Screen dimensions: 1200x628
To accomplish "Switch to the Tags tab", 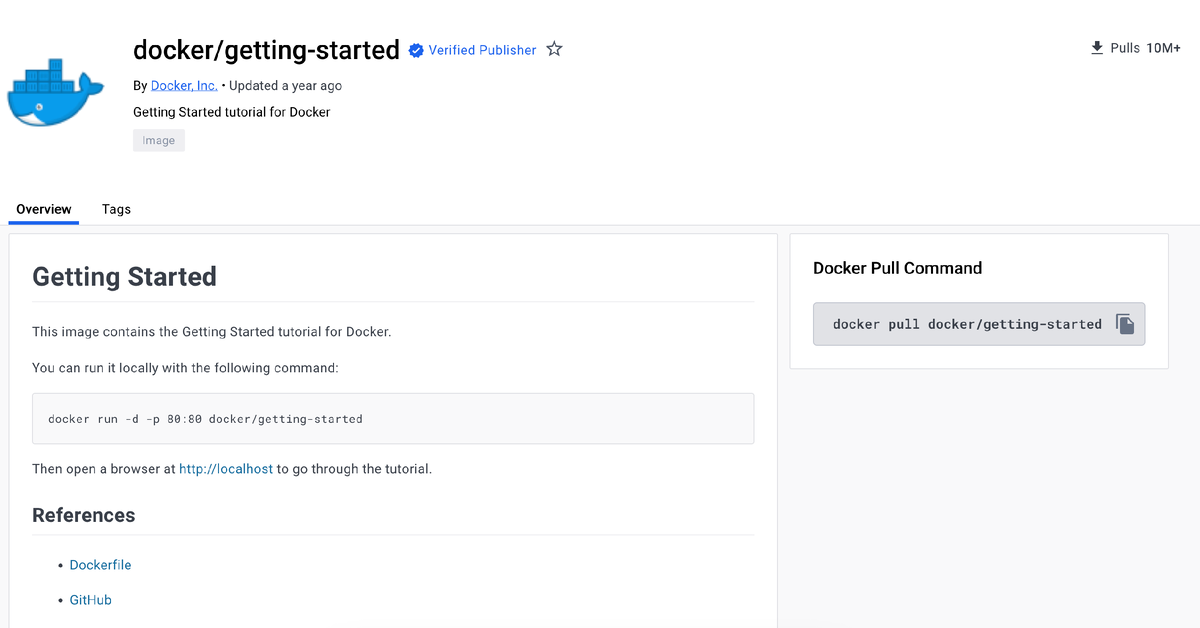I will (116, 209).
